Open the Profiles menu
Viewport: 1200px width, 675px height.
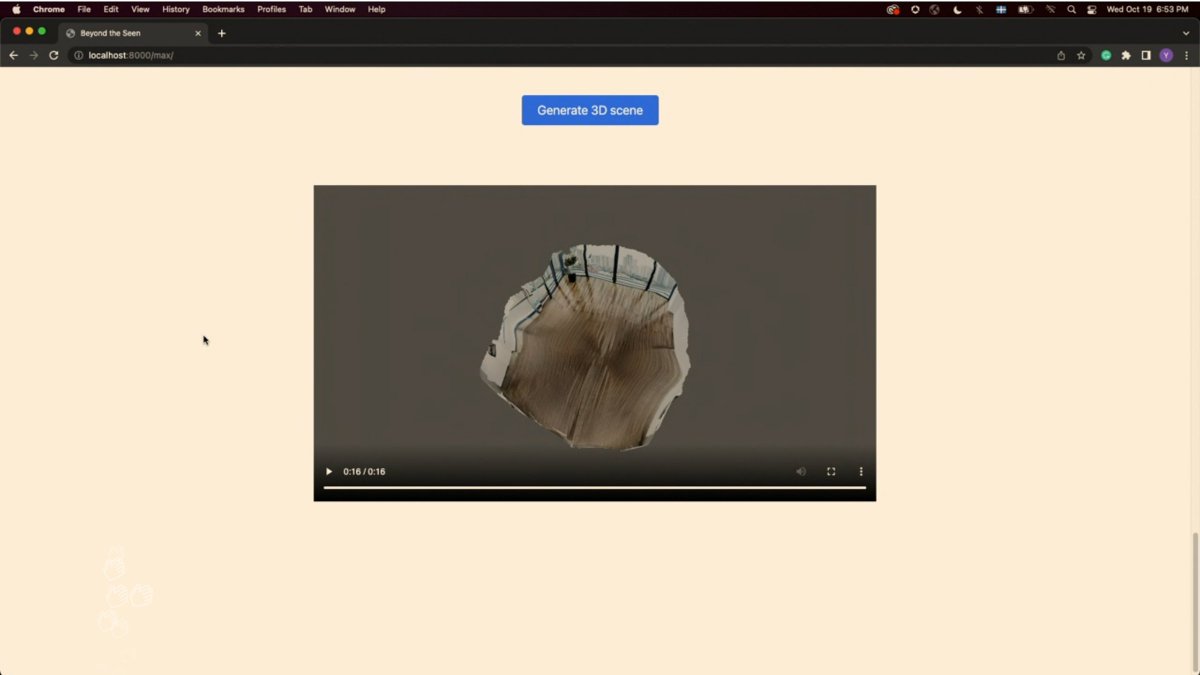pos(271,9)
